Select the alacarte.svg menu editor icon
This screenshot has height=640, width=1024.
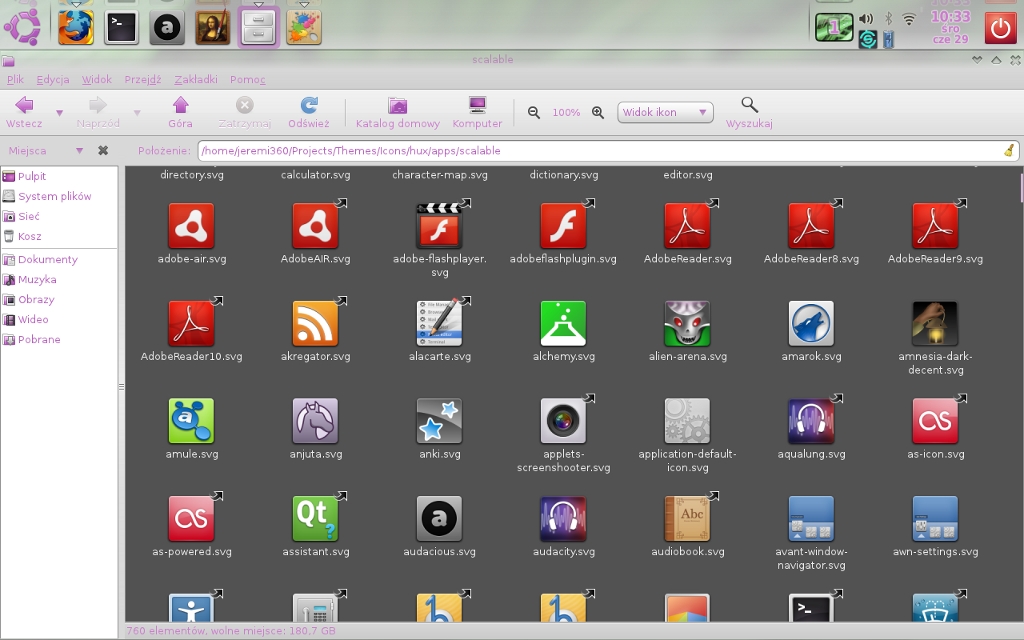coord(440,323)
